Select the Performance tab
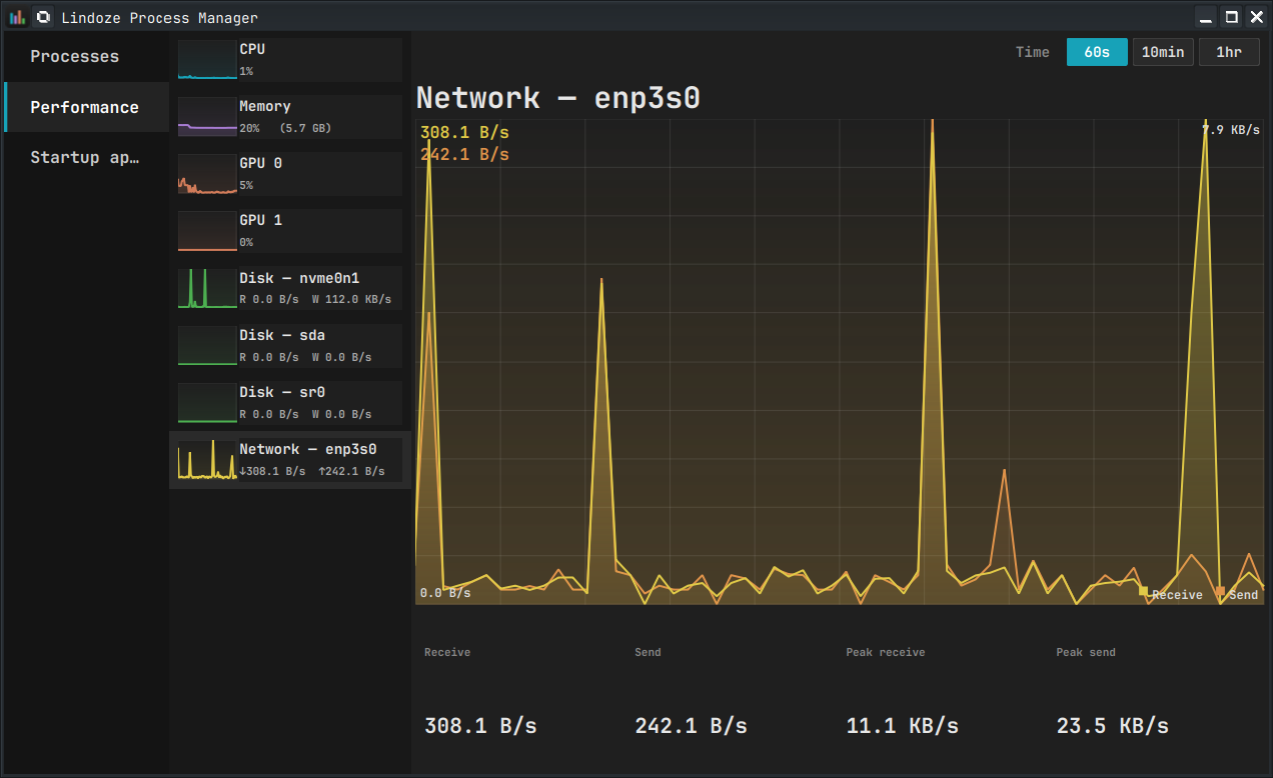The image size is (1273, 778). [x=87, y=107]
